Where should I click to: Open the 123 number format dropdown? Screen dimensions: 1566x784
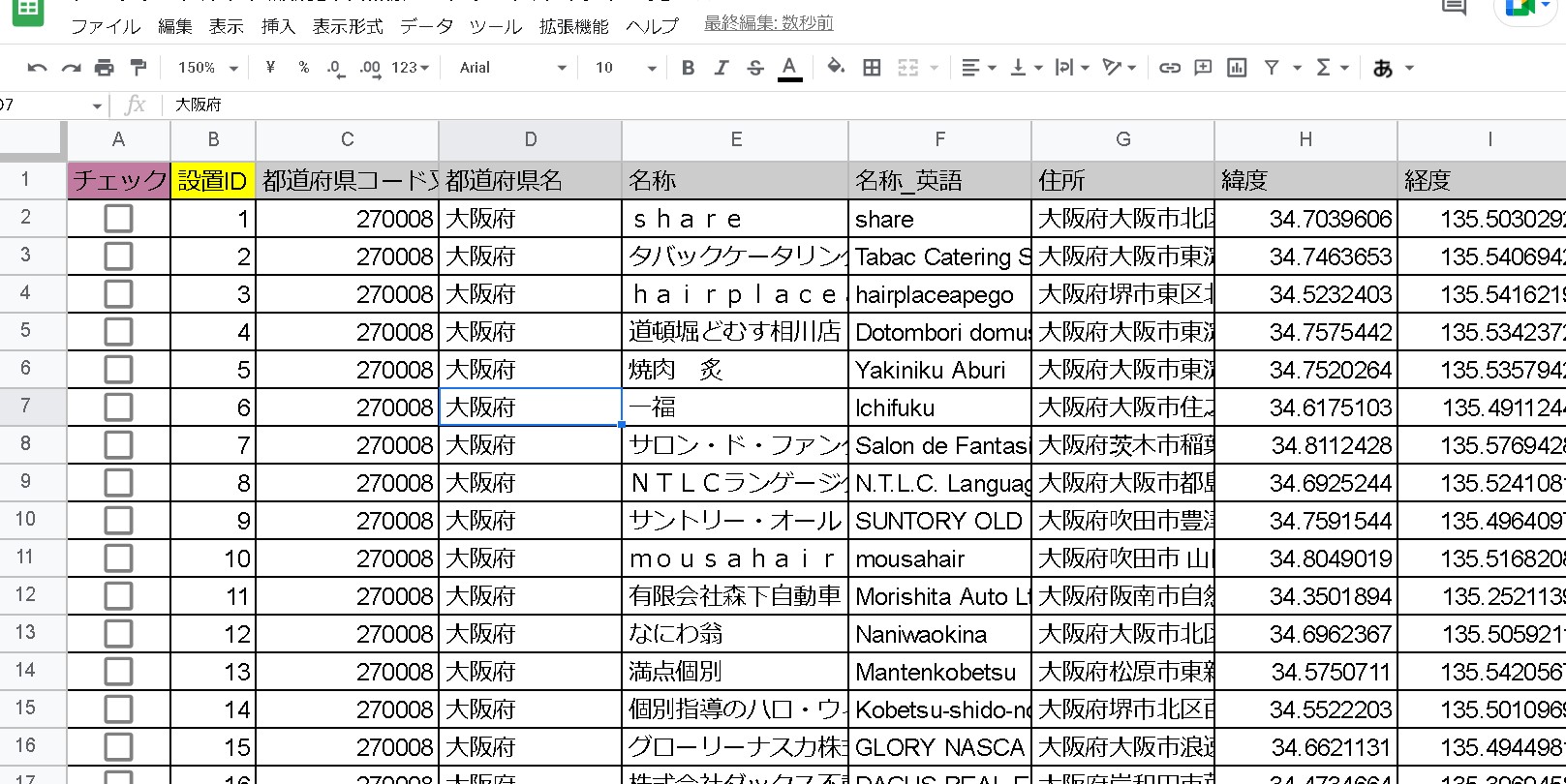[x=410, y=68]
